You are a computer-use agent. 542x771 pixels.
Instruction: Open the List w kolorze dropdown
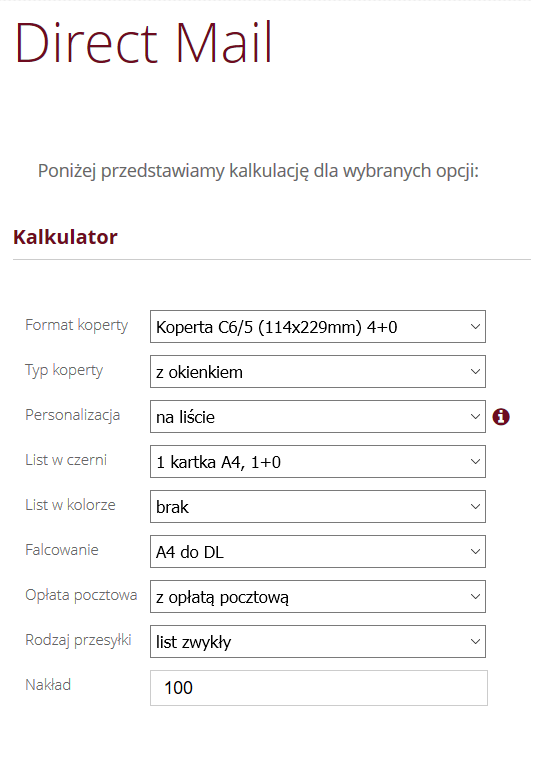point(318,506)
